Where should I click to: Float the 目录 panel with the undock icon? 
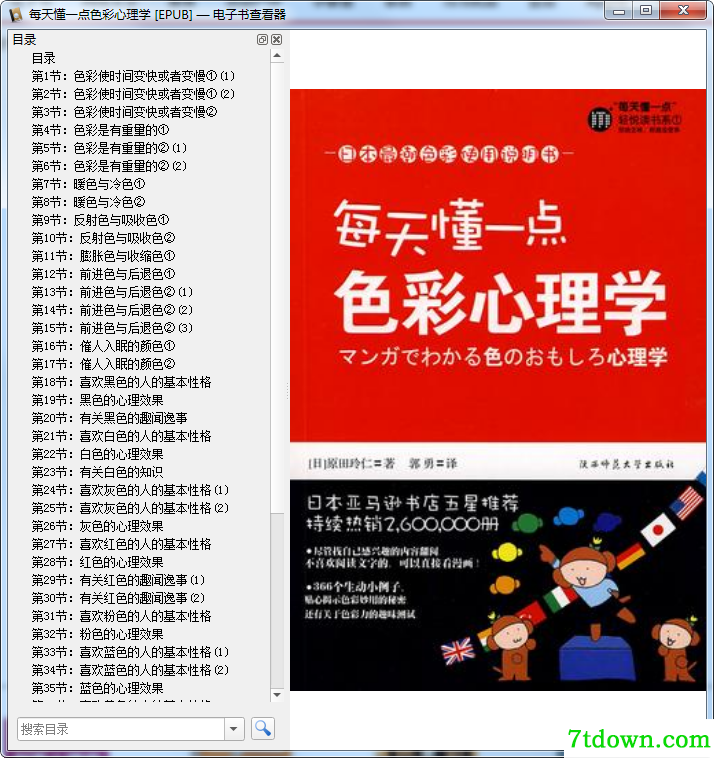pos(262,40)
